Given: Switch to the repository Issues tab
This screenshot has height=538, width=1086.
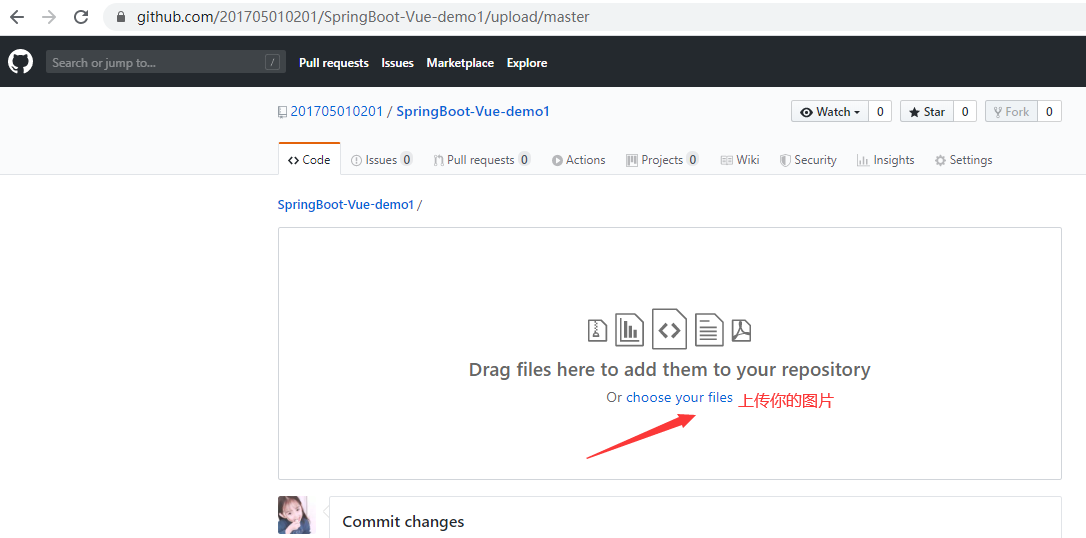Looking at the screenshot, I should [x=382, y=160].
